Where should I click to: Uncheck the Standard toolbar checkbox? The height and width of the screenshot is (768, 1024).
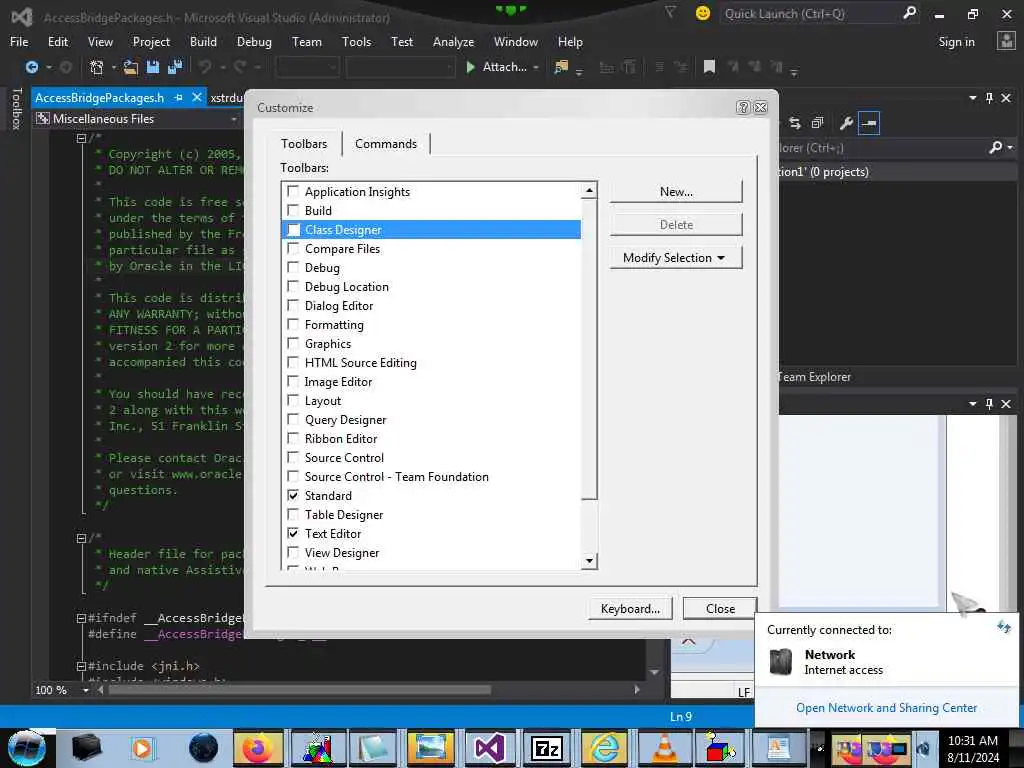(293, 495)
